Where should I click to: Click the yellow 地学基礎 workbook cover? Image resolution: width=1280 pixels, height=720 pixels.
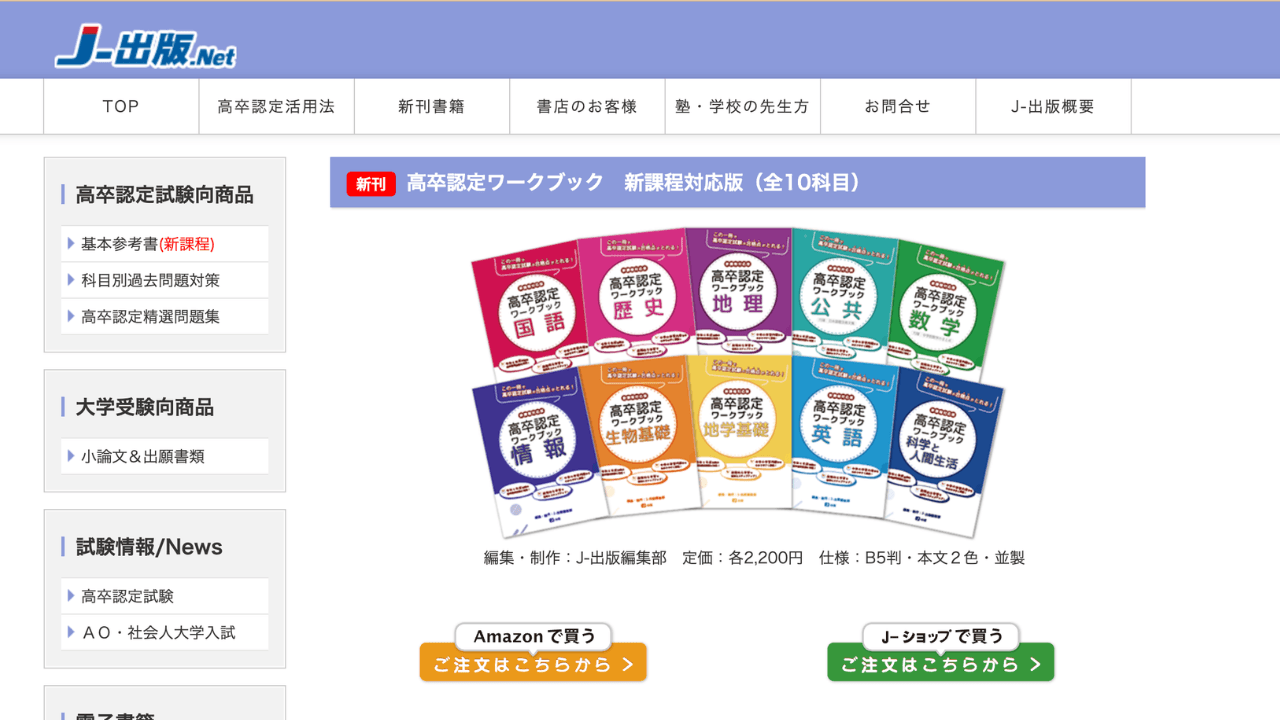739,430
